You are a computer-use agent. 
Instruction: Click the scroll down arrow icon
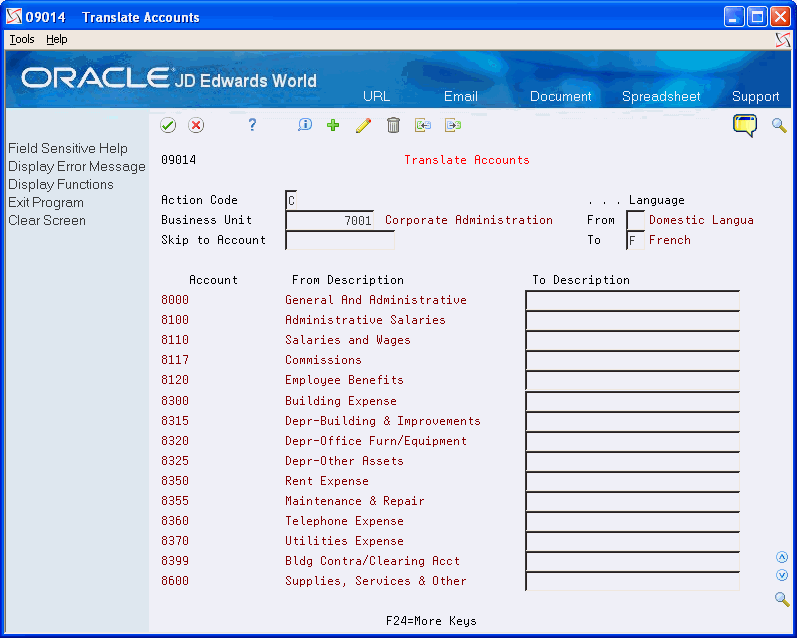point(782,575)
